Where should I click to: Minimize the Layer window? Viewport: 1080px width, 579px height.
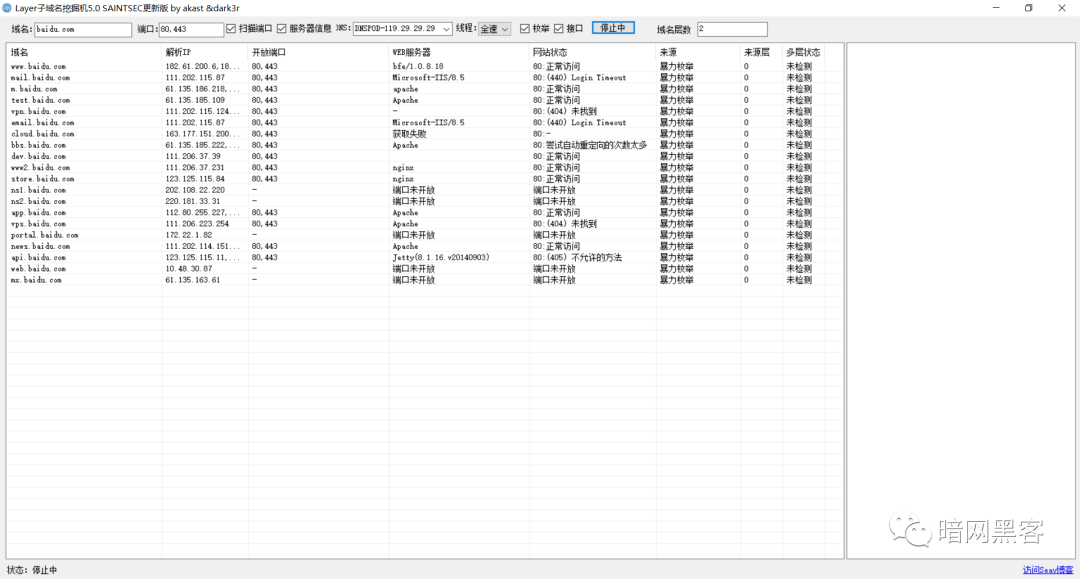click(996, 8)
